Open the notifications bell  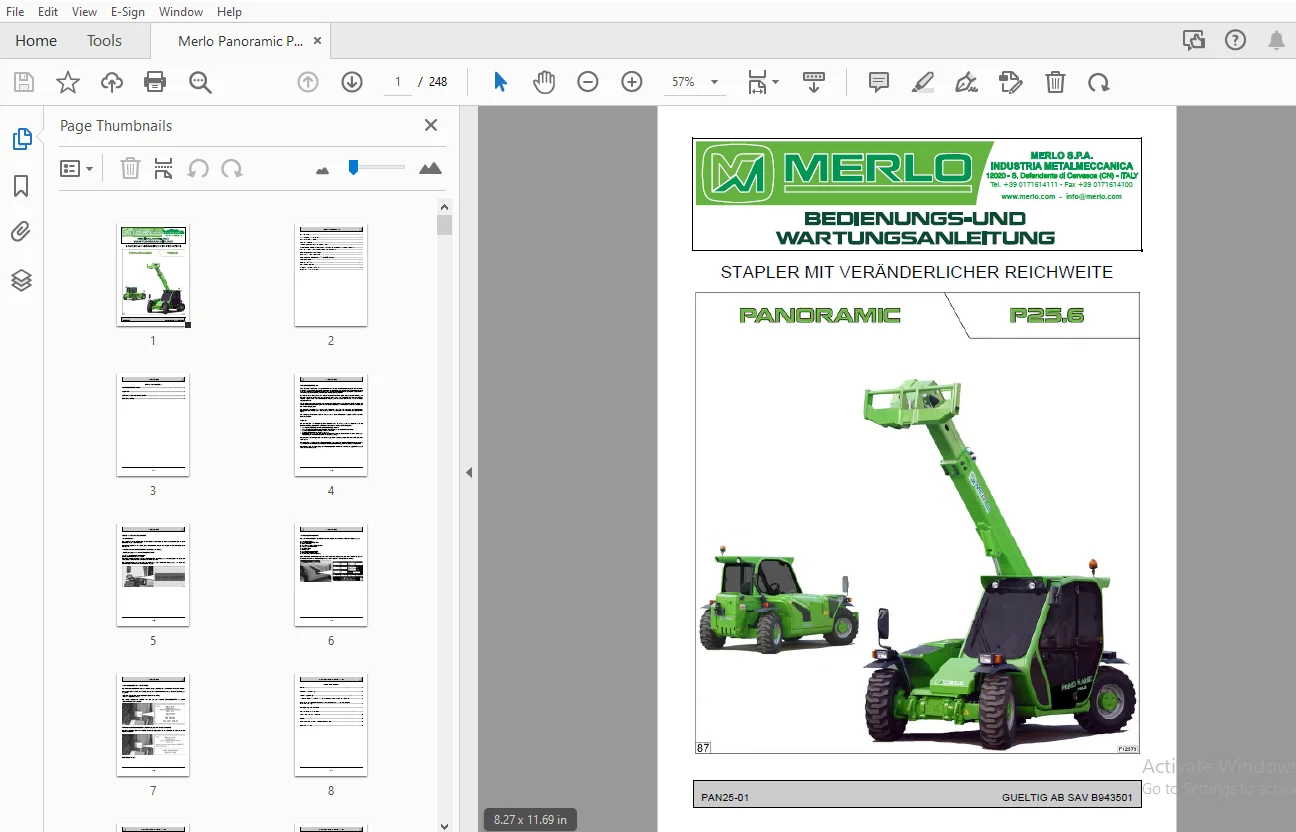tap(1276, 41)
